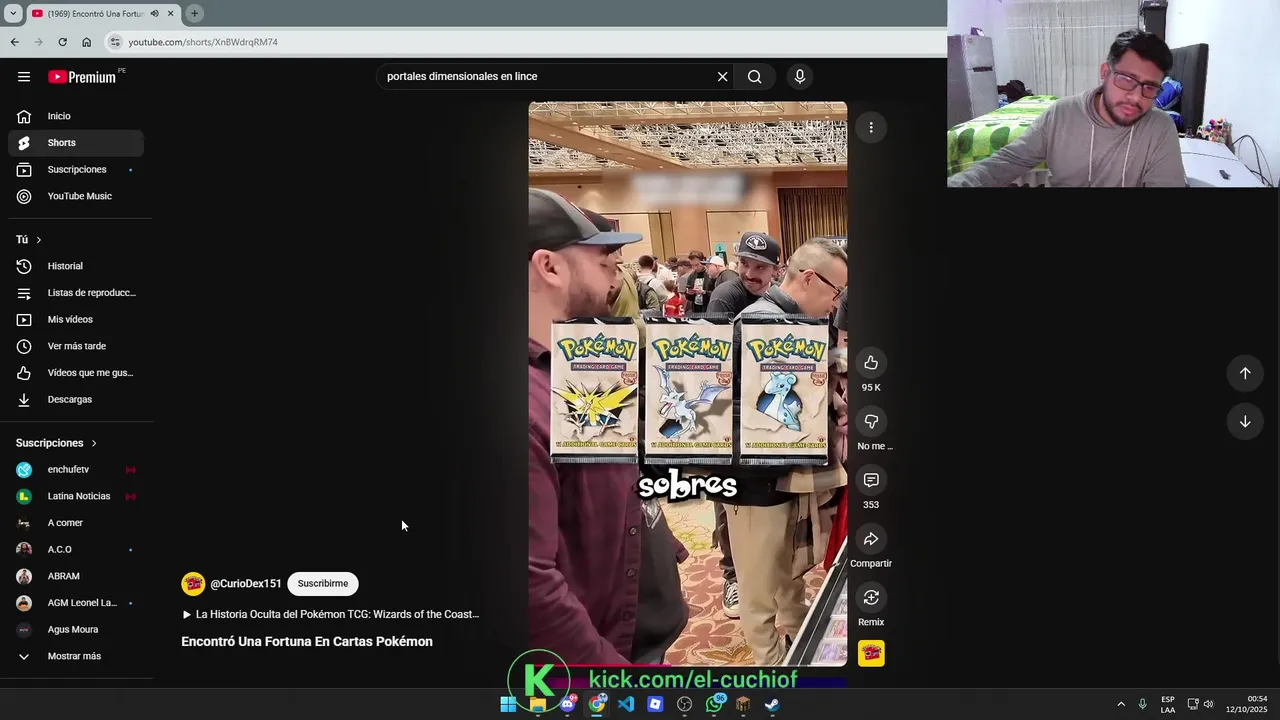Screen dimensions: 1280x720
Task: Go to the previous Short with up arrow
Action: [x=1245, y=373]
